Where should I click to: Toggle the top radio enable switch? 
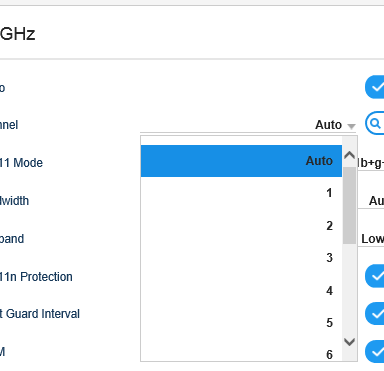coord(375,87)
